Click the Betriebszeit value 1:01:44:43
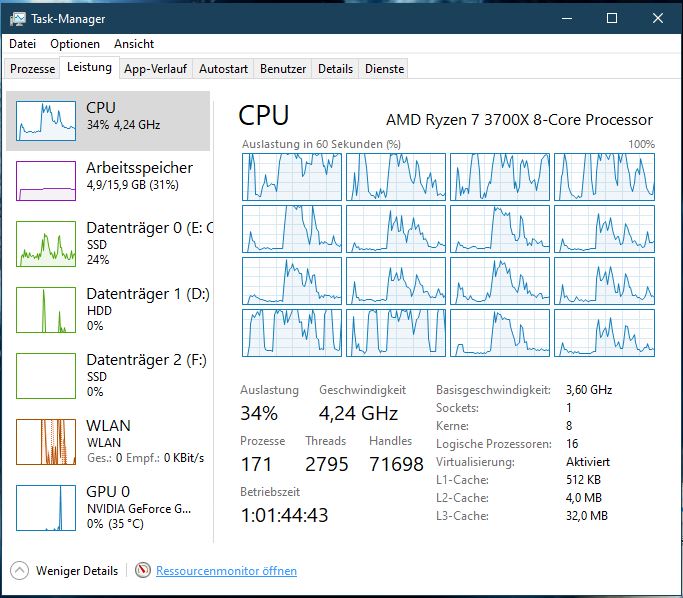 284,516
